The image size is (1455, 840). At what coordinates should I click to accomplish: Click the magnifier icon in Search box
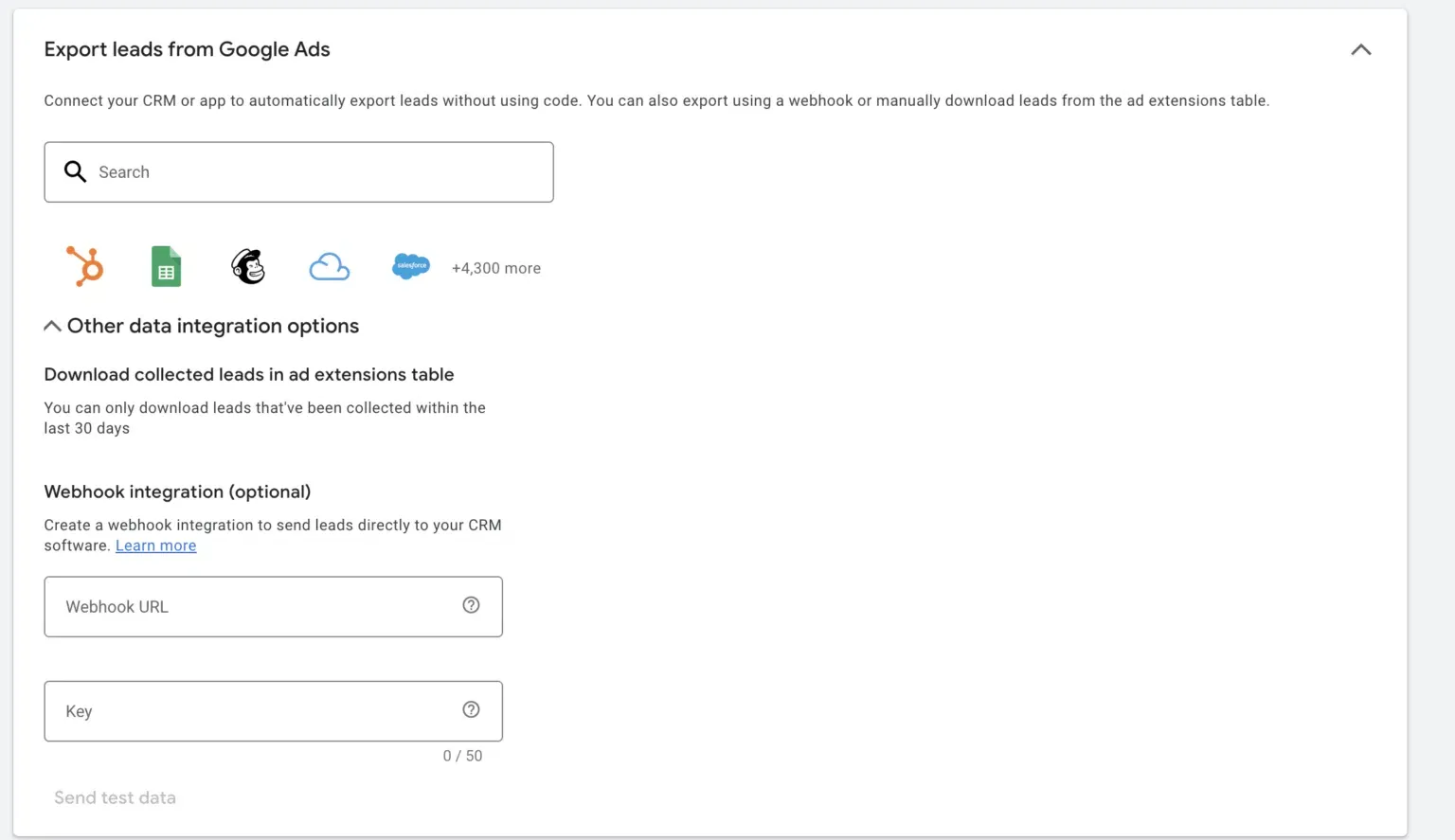coord(75,171)
